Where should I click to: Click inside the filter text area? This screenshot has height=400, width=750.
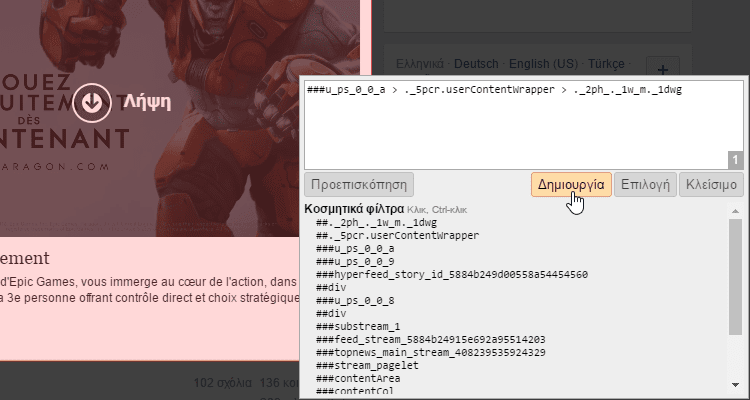[x=524, y=125]
